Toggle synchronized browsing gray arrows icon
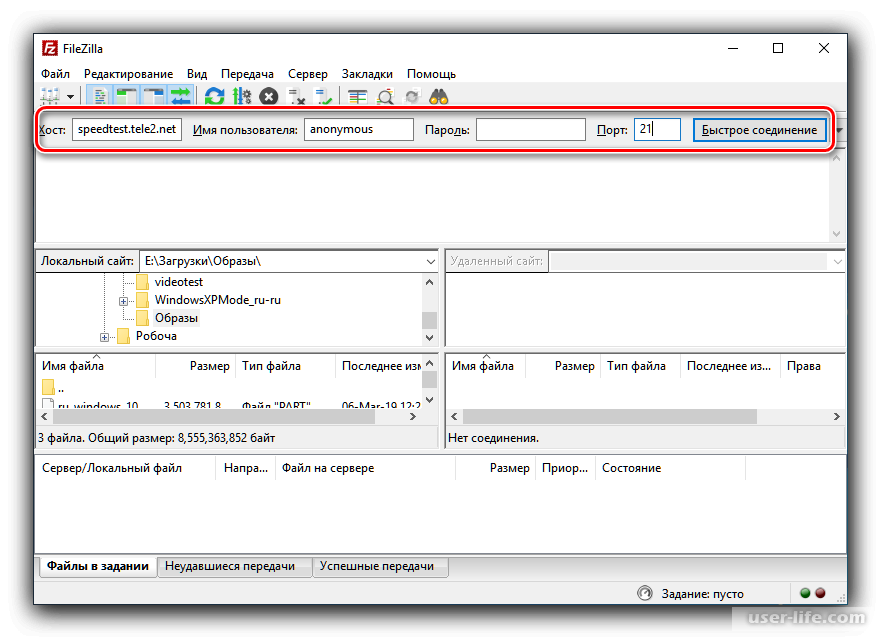 click(412, 97)
